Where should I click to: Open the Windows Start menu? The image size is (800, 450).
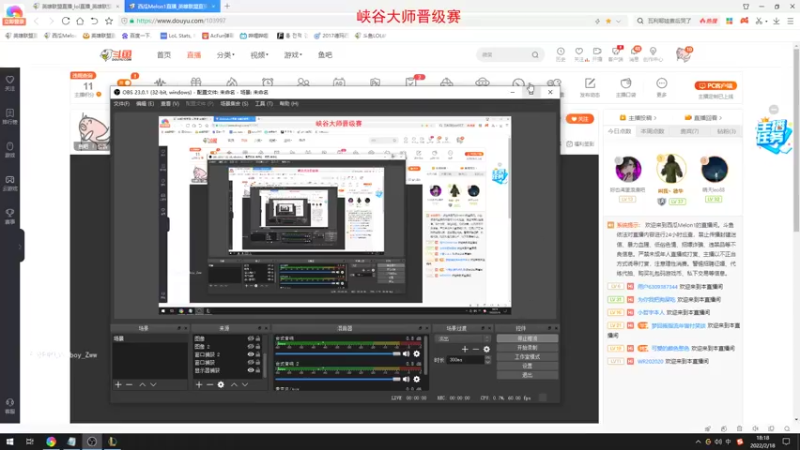tap(10, 442)
